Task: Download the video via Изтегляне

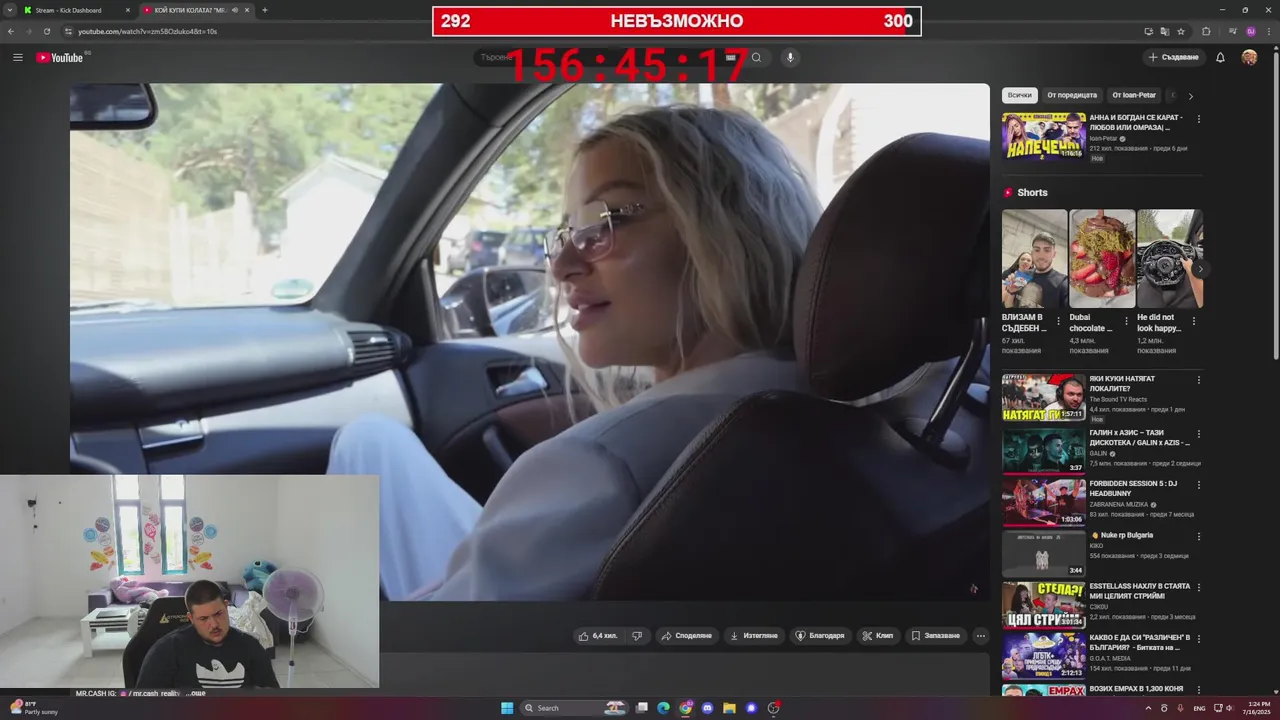Action: 753,635
